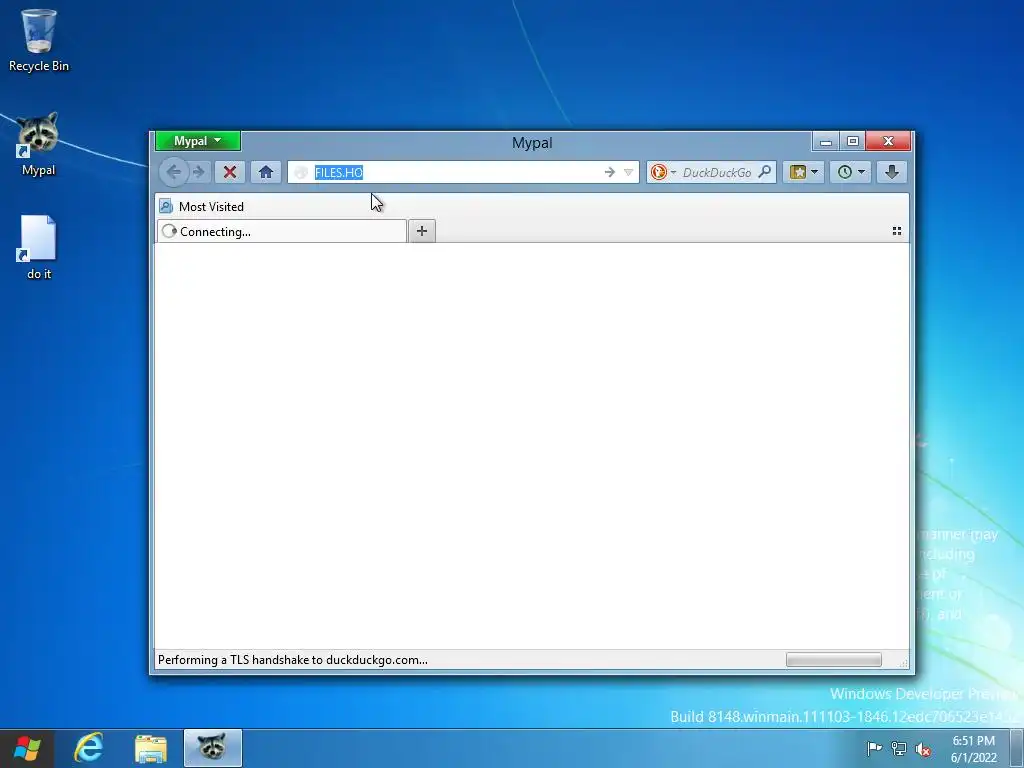
Task: Select the Recycle Bin desktop icon
Action: [39, 40]
